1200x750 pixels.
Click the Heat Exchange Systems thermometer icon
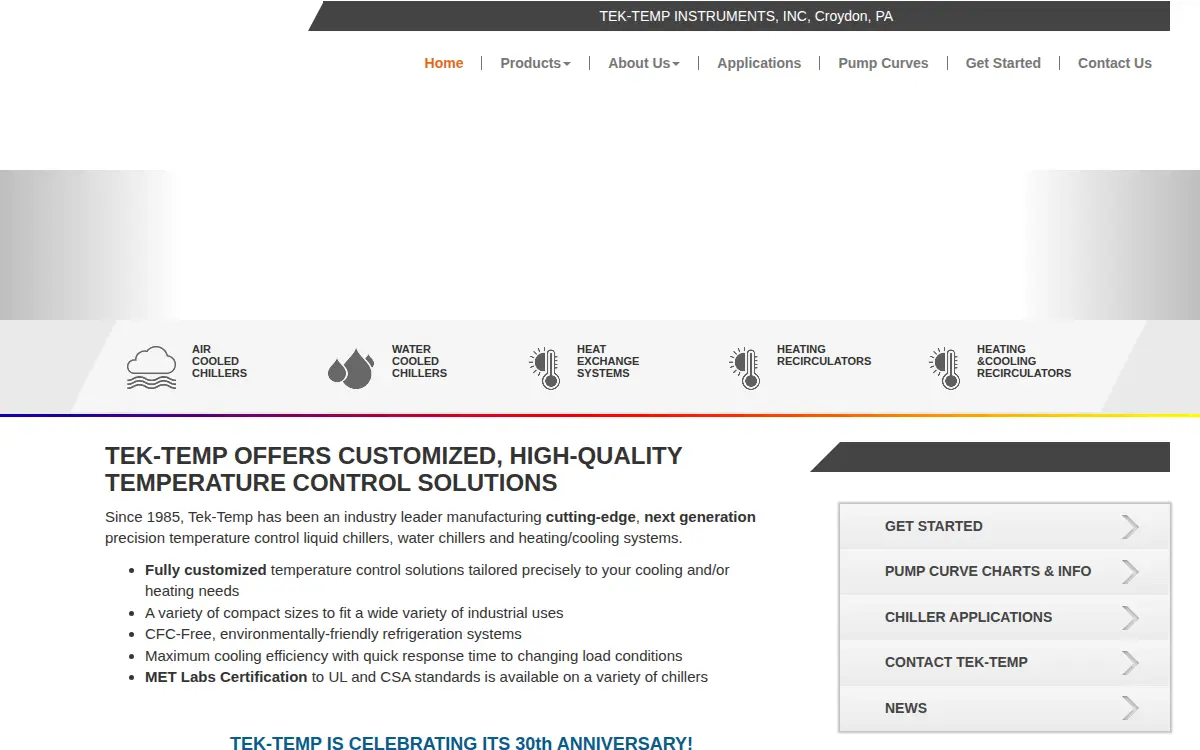click(544, 368)
